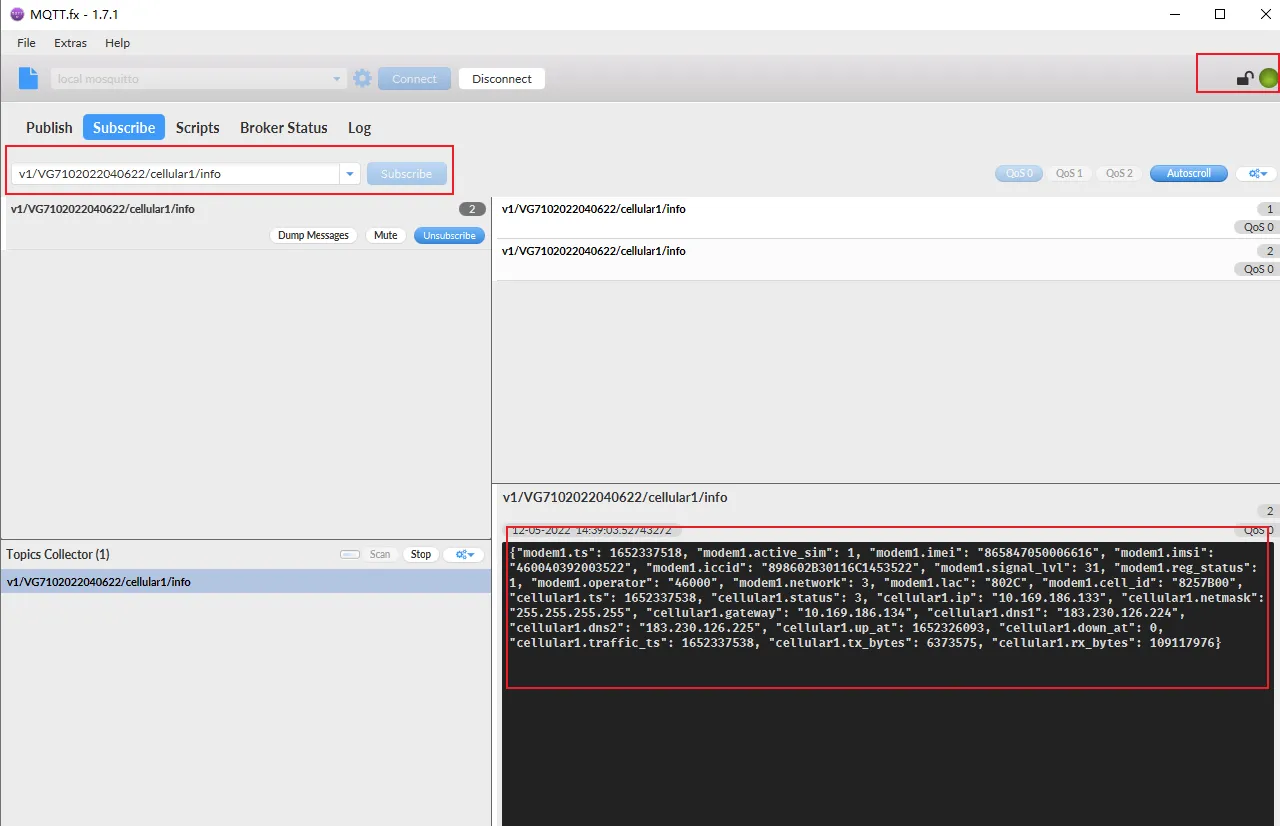Select received message number 2
The image size is (1280, 826).
(x=886, y=260)
